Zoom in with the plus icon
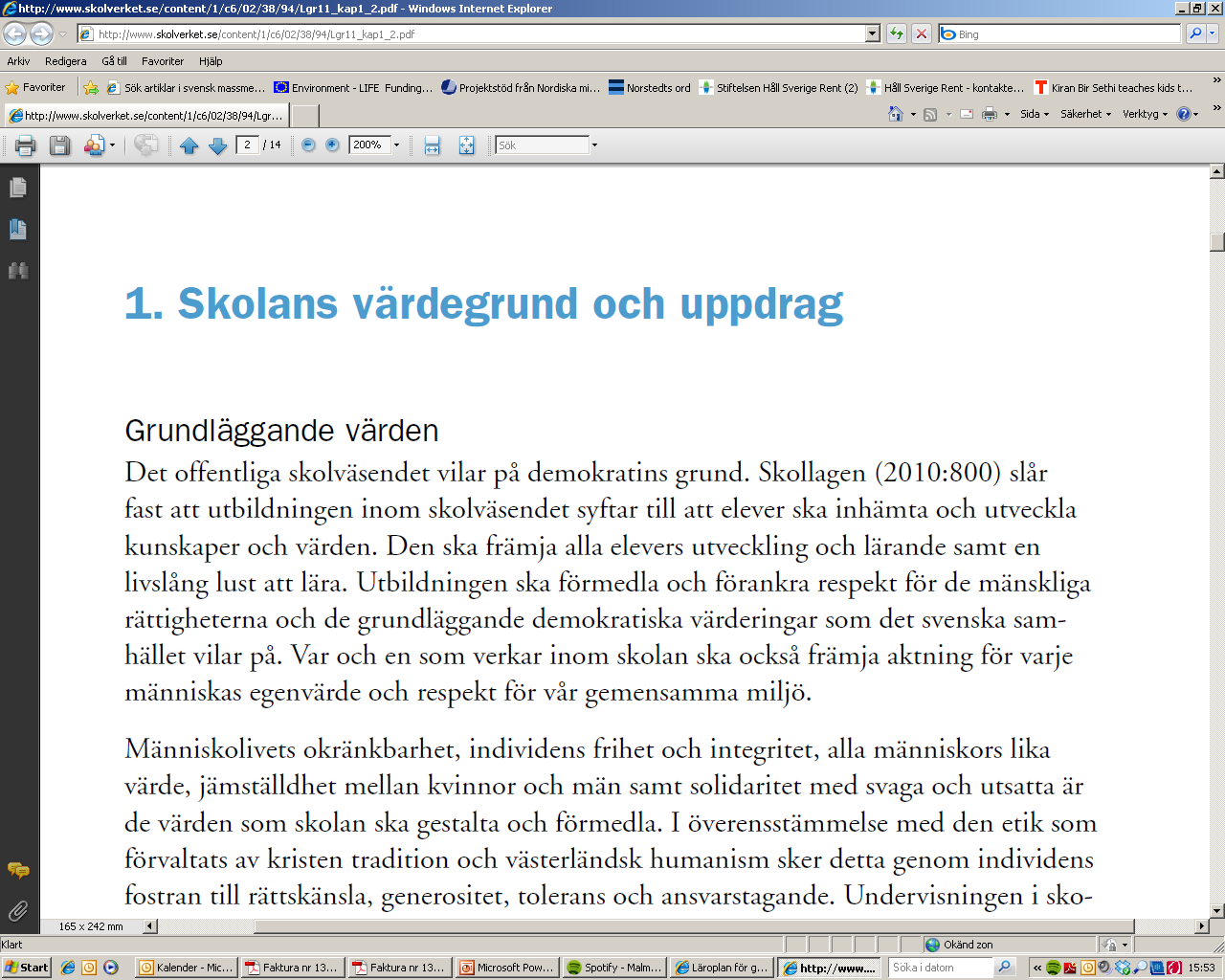The height and width of the screenshot is (980, 1225). pos(332,145)
